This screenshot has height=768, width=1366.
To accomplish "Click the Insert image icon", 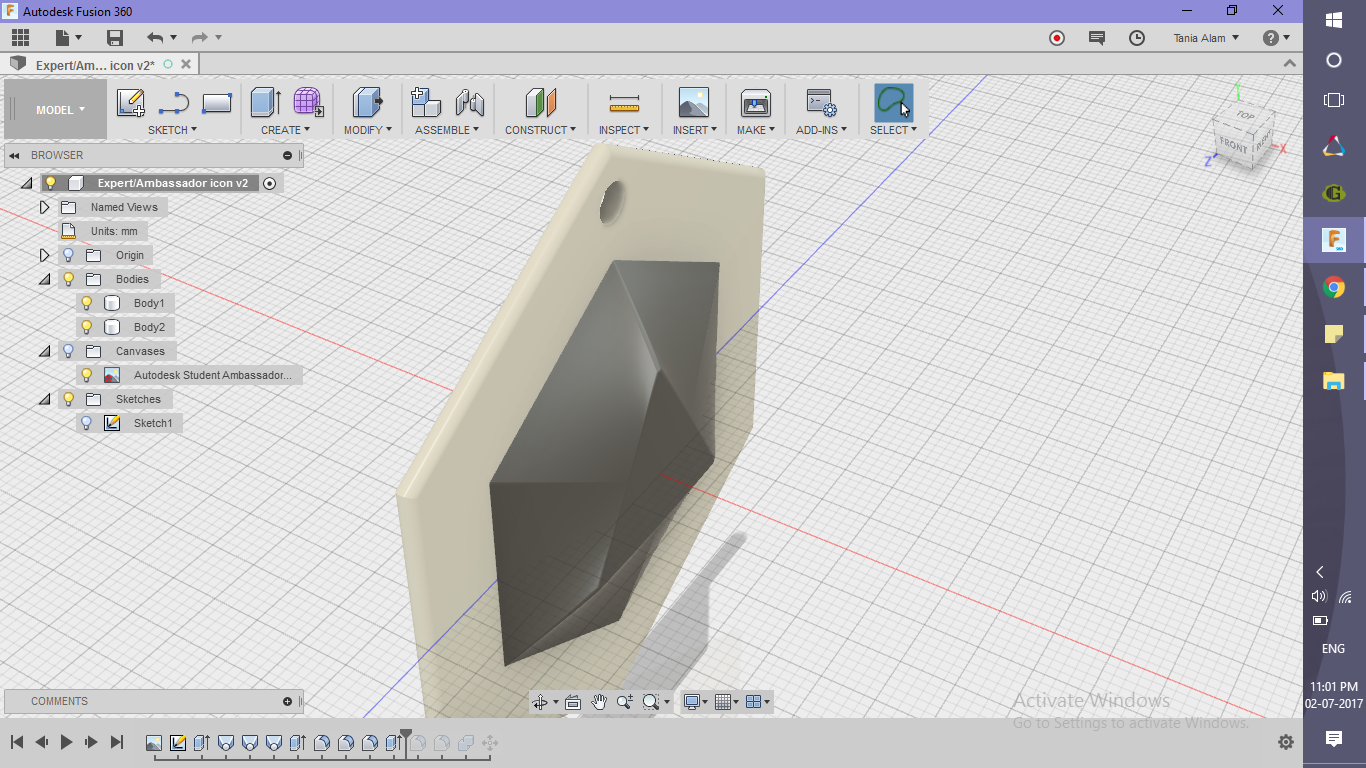I will (x=693, y=103).
